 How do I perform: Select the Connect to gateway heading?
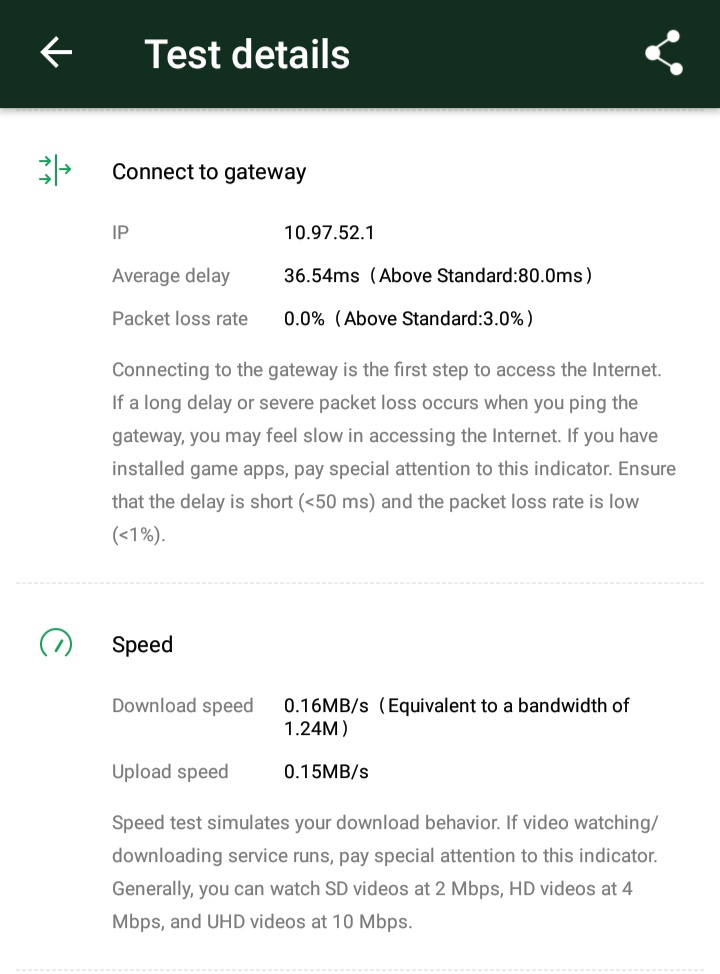pos(209,172)
